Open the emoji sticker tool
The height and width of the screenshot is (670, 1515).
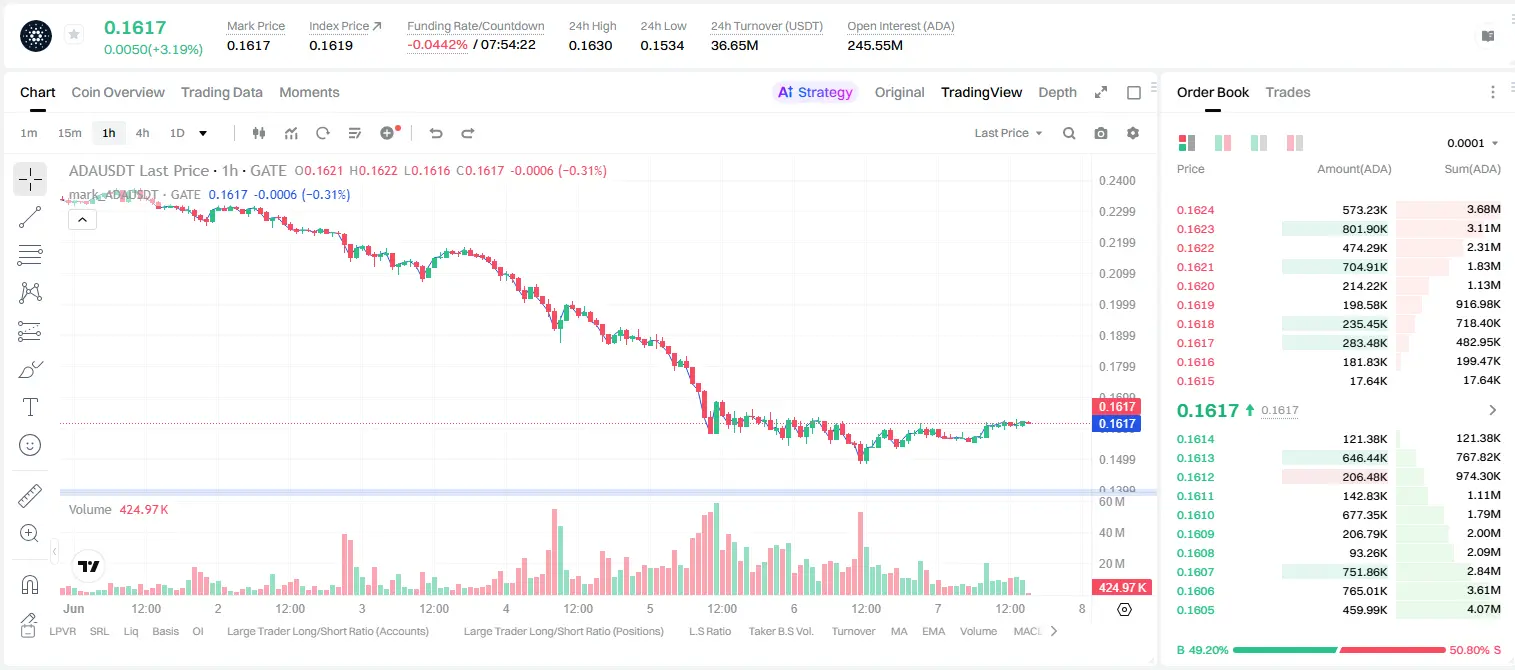click(x=30, y=445)
